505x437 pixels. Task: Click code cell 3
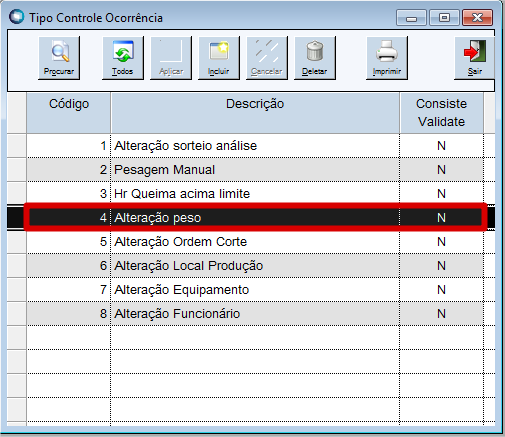(x=69, y=194)
